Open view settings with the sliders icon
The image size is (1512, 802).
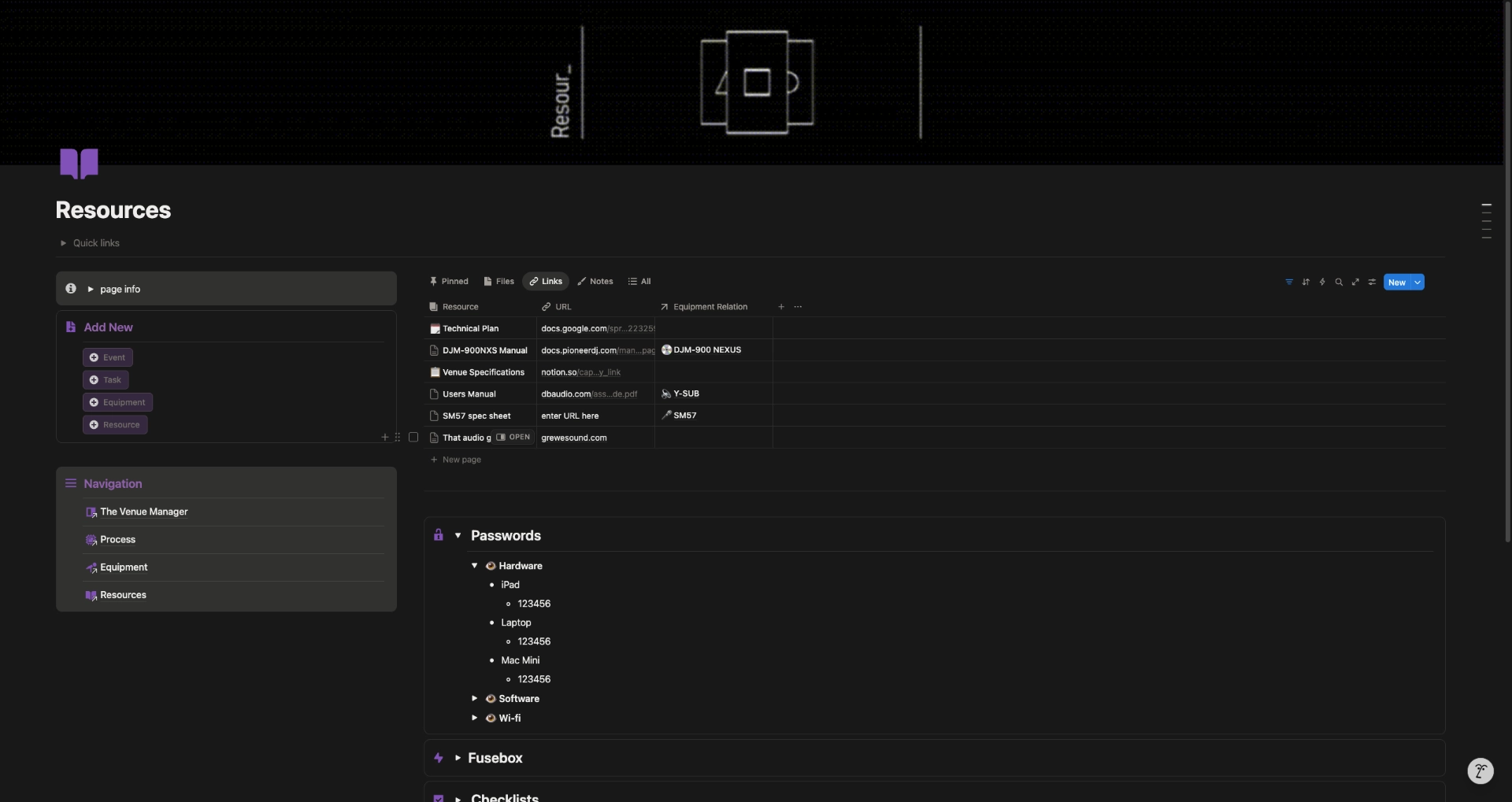pyautogui.click(x=1372, y=282)
